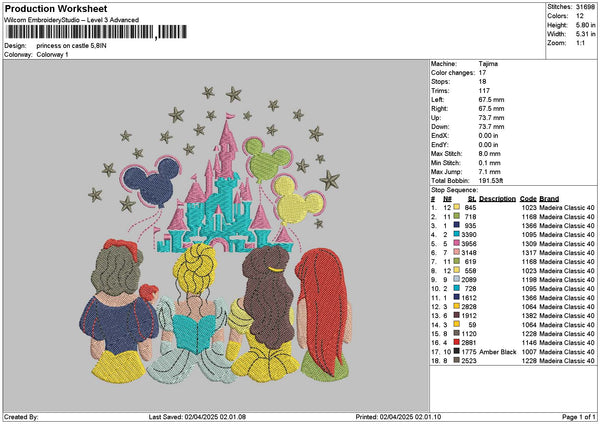Click the 'Description' column header
Viewport: 600px width, 424px height.
coord(497,199)
